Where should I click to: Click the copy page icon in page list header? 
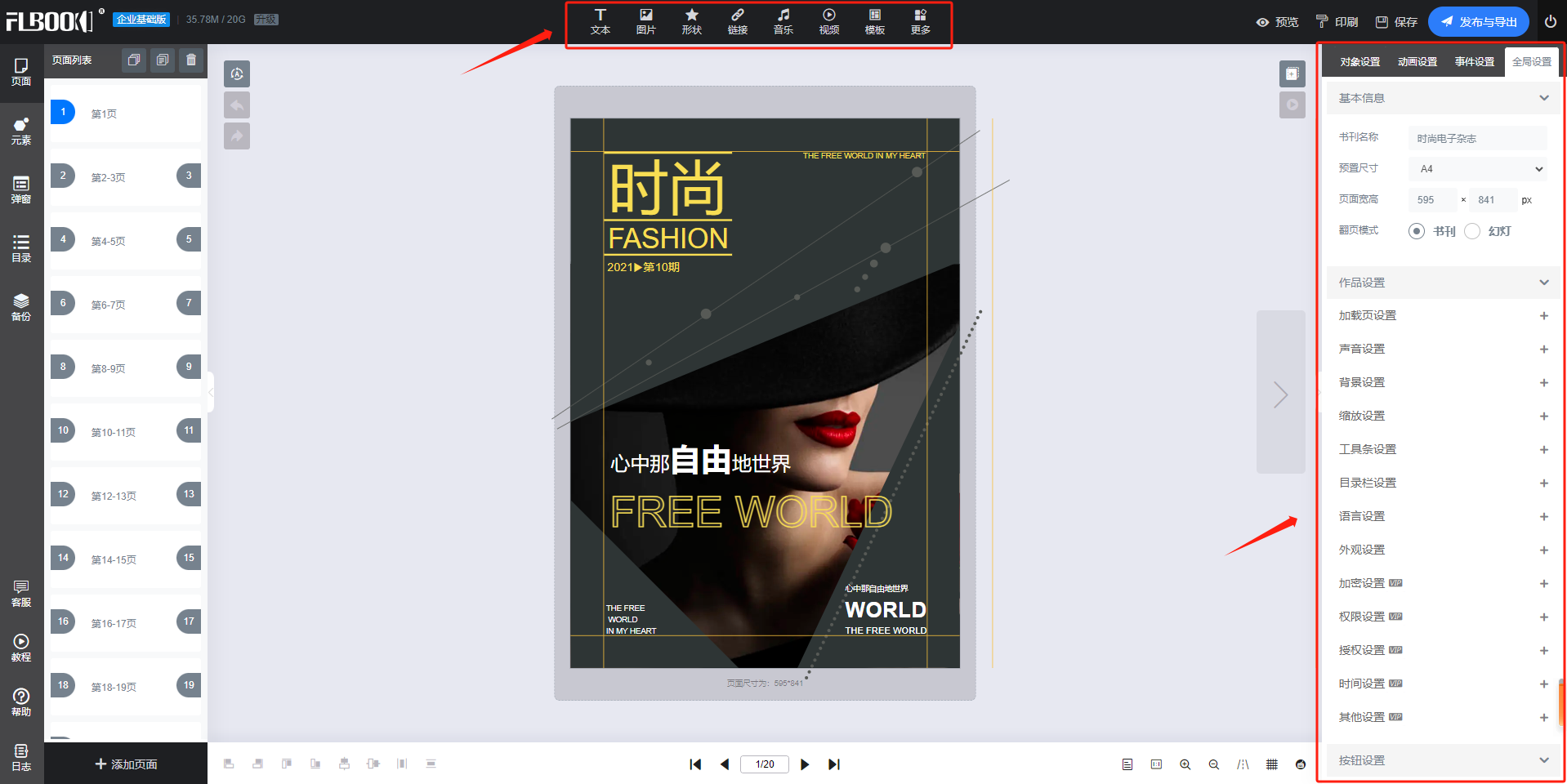tap(134, 60)
